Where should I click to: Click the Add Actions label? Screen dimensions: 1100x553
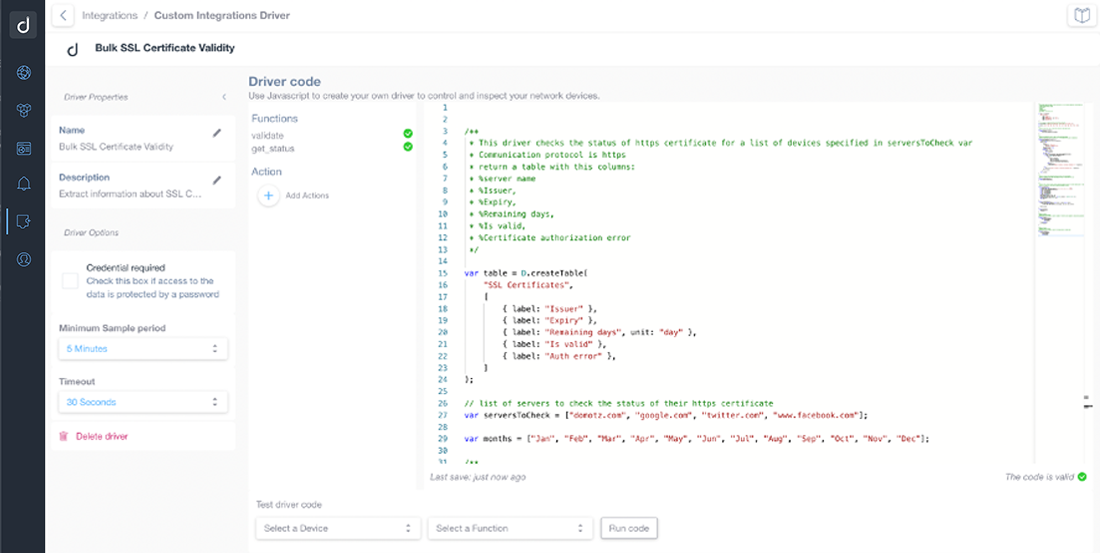pos(307,196)
